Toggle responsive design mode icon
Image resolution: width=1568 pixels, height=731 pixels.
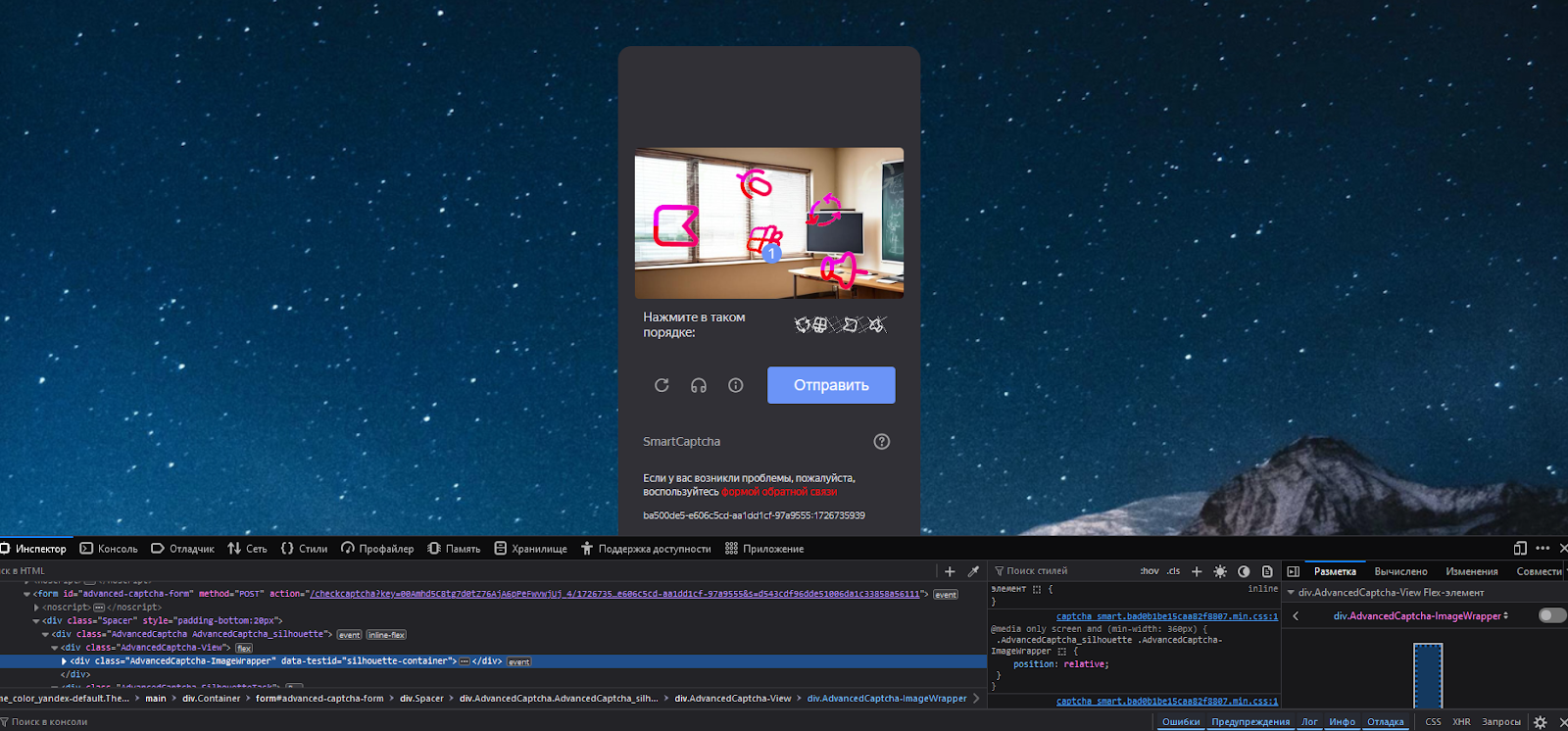pos(1520,548)
